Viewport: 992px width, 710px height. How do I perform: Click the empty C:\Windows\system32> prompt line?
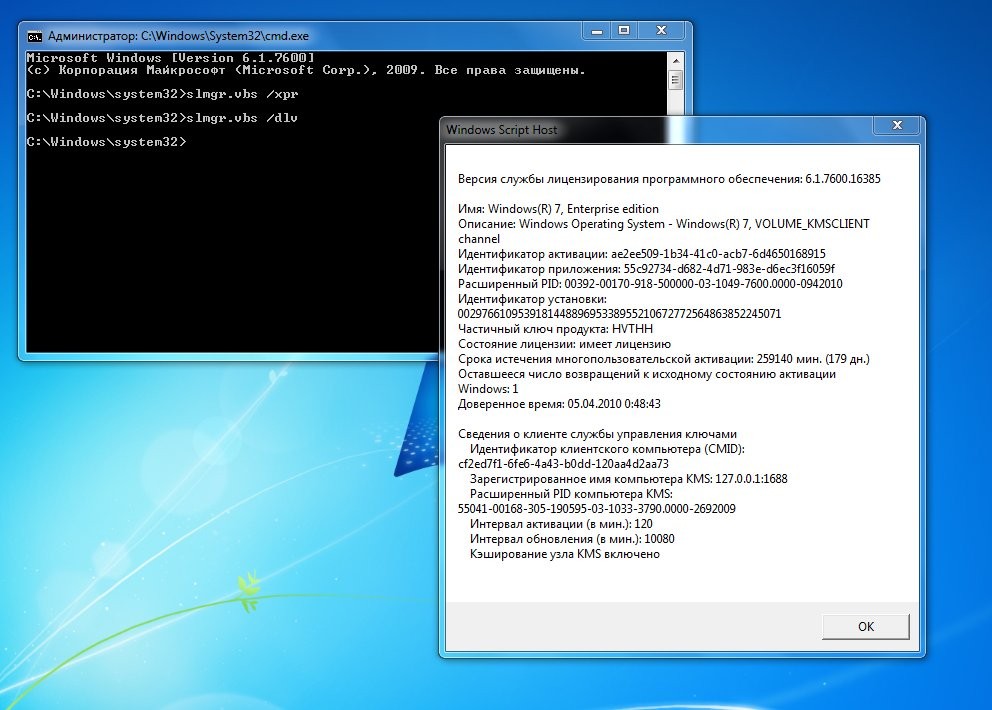click(x=106, y=142)
